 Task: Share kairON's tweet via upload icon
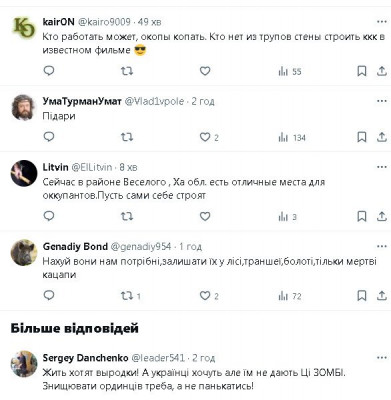point(382,71)
